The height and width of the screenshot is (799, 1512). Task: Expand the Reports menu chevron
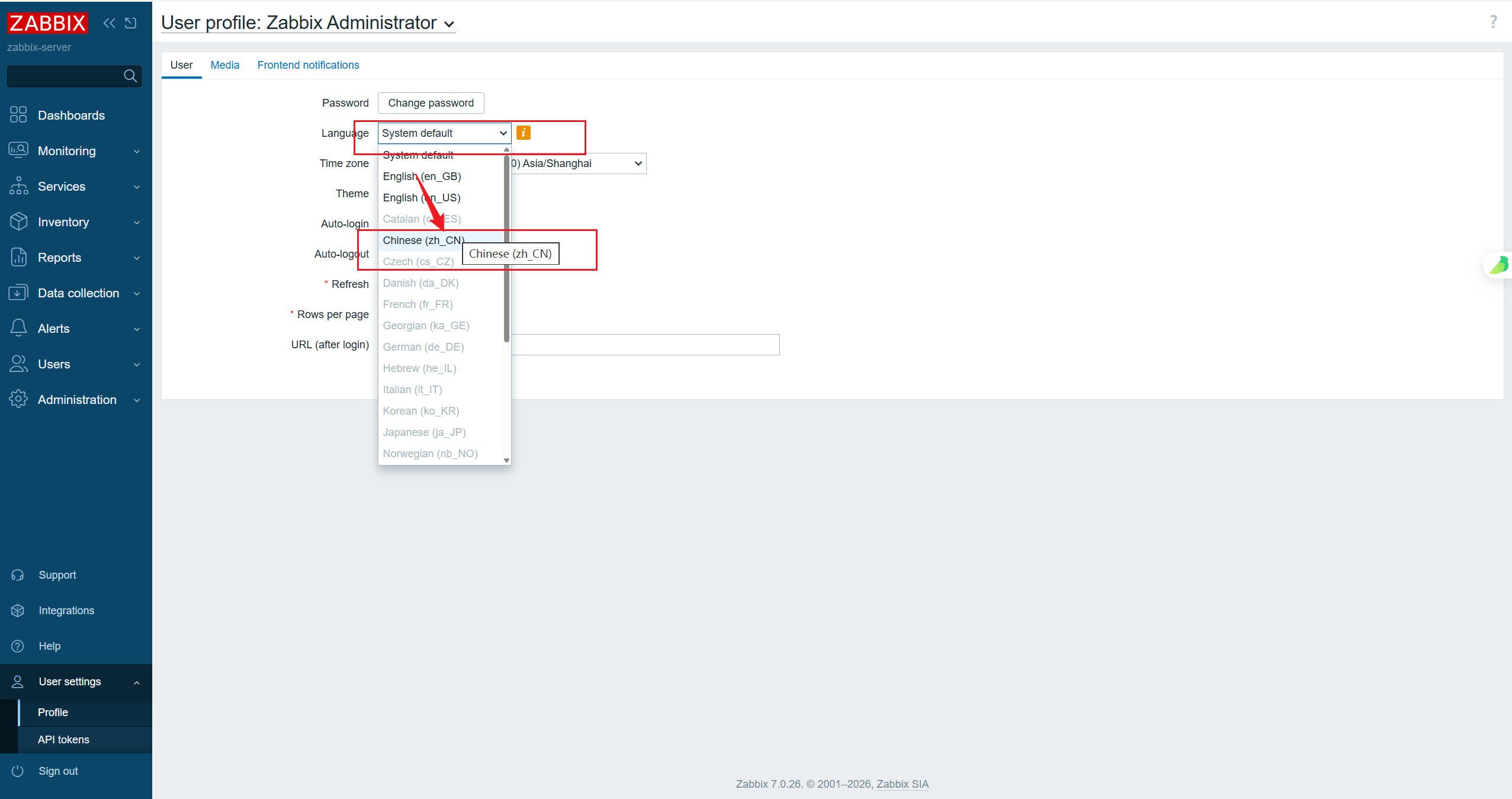coord(137,258)
